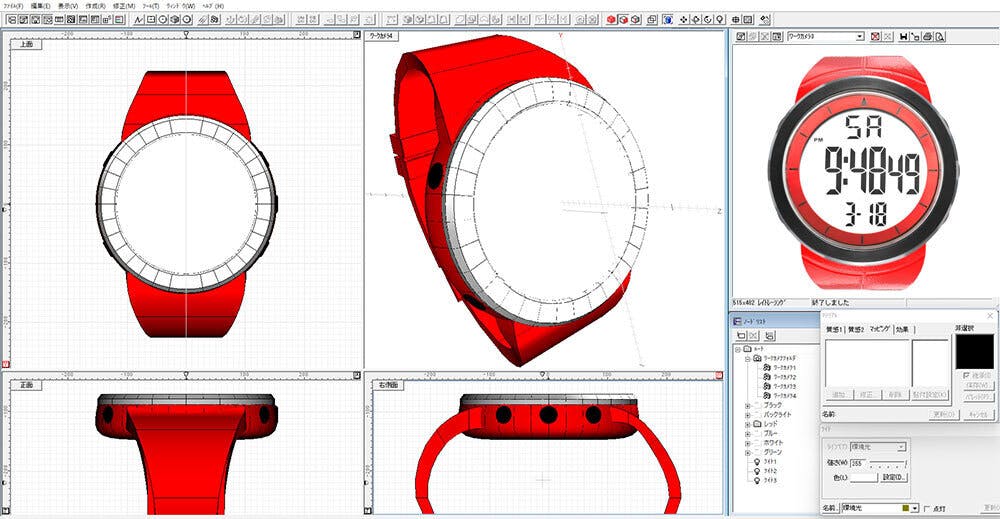This screenshot has width=1000, height=519.
Task: Click the save icon in render window
Action: (x=903, y=37)
